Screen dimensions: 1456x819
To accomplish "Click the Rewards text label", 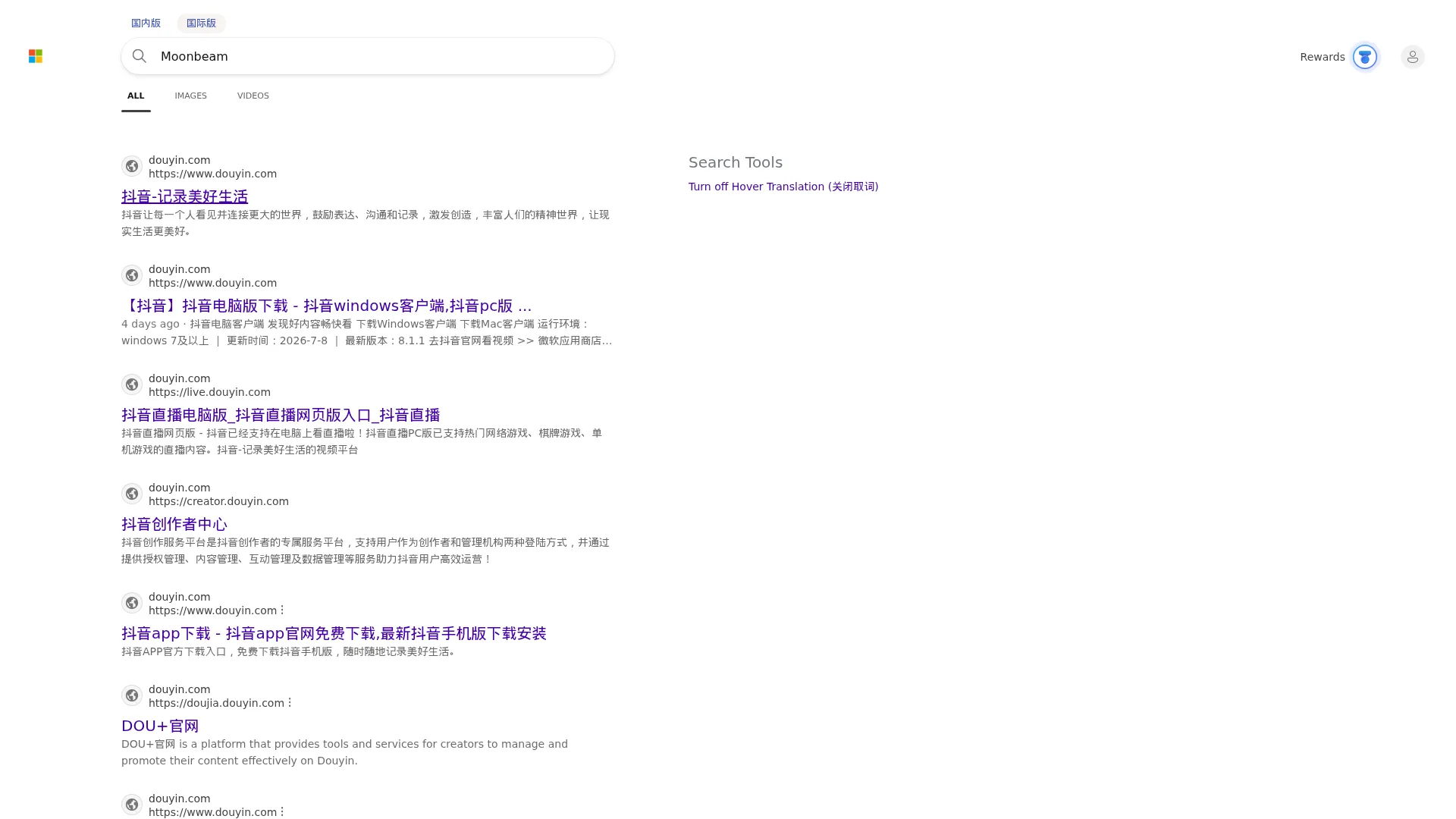I will point(1323,57).
